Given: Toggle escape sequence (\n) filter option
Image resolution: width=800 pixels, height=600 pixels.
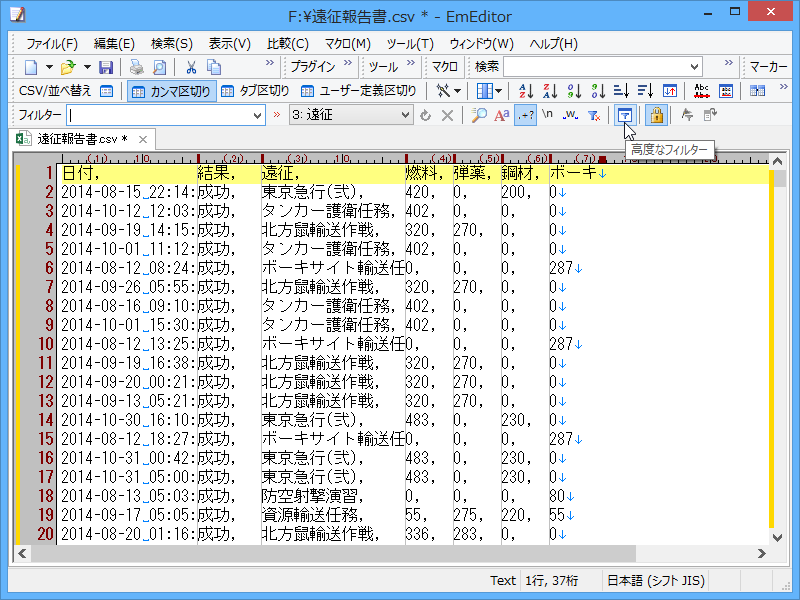Looking at the screenshot, I should pyautogui.click(x=547, y=114).
